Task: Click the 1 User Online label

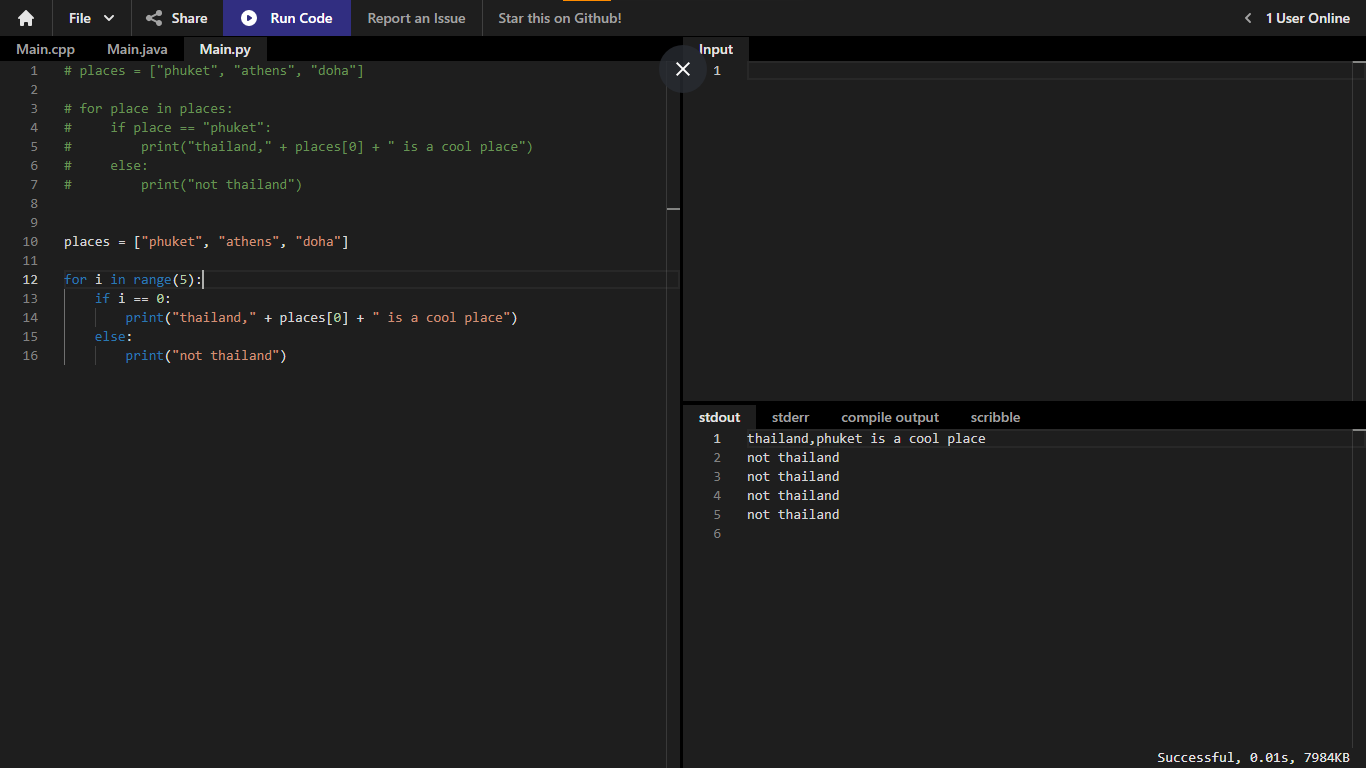Action: pos(1308,18)
